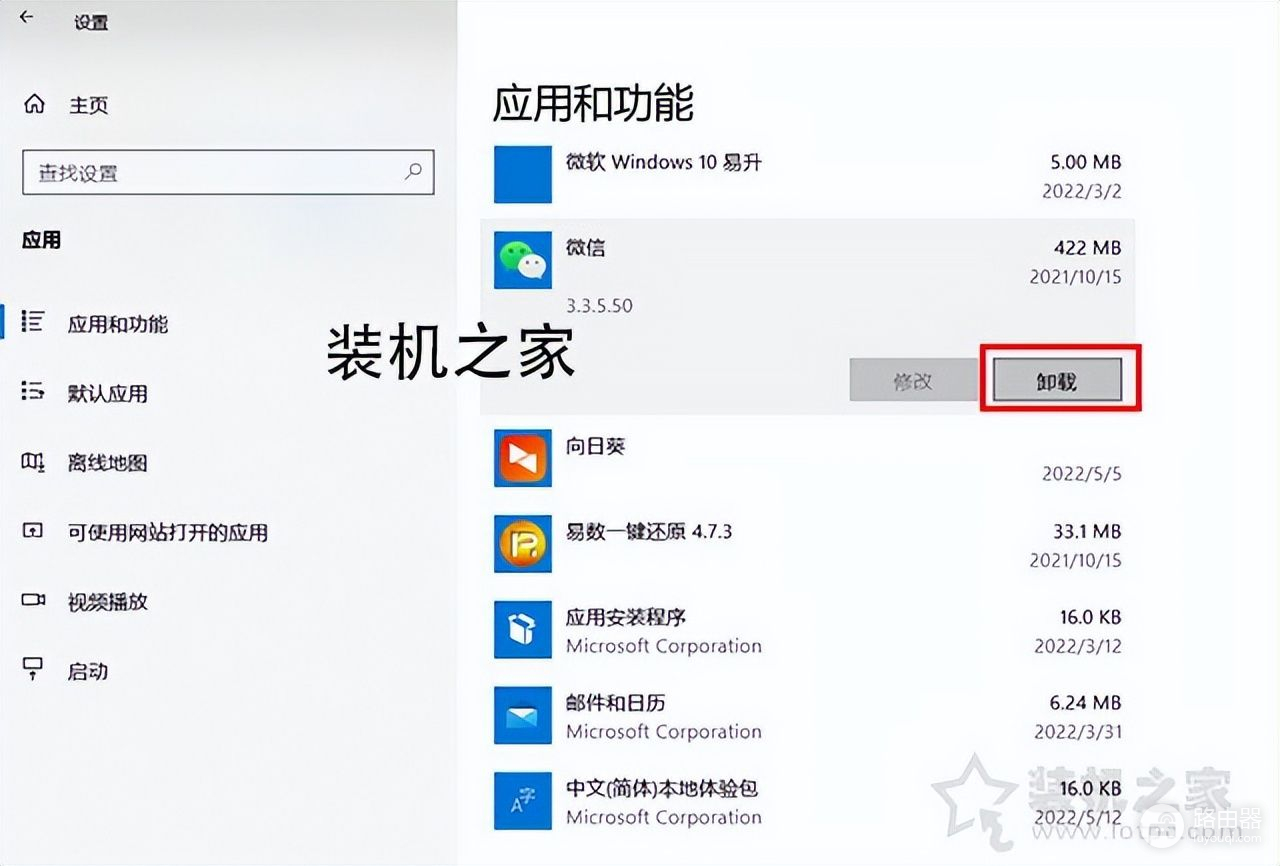Click the 2022/5/5 date of 向日葵
1280x866 pixels.
point(1082,474)
